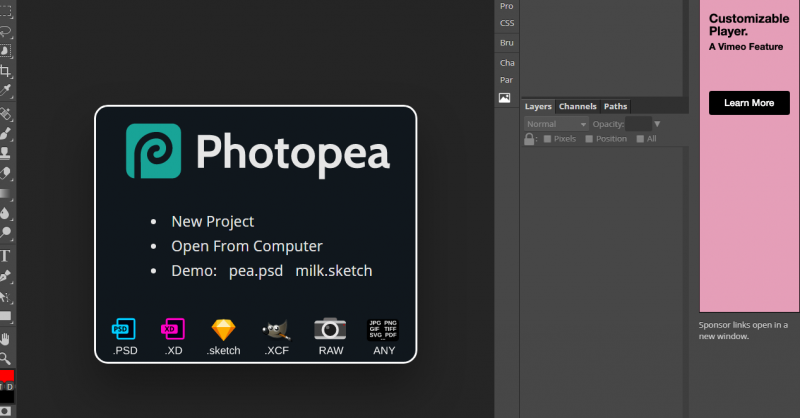Enable the Position lock checkbox

(589, 139)
